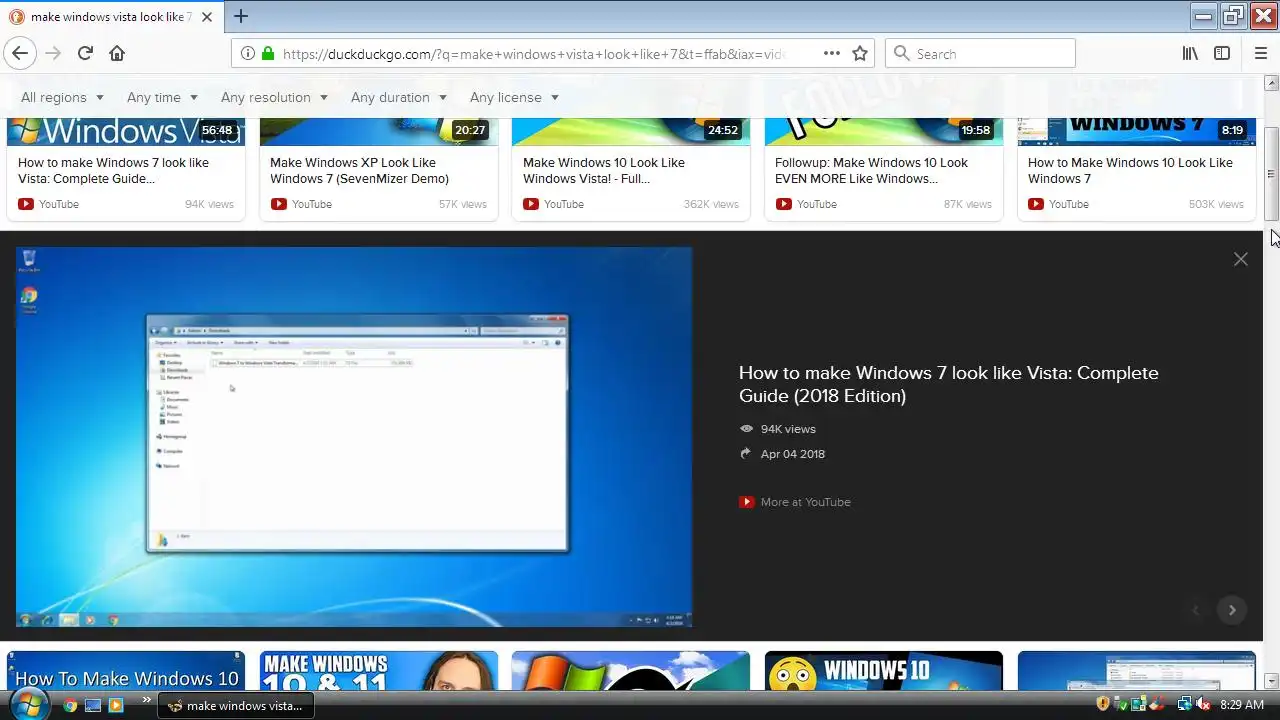Image resolution: width=1280 pixels, height=720 pixels.
Task: Click the eye icon beside 94K views
Action: click(x=746, y=429)
